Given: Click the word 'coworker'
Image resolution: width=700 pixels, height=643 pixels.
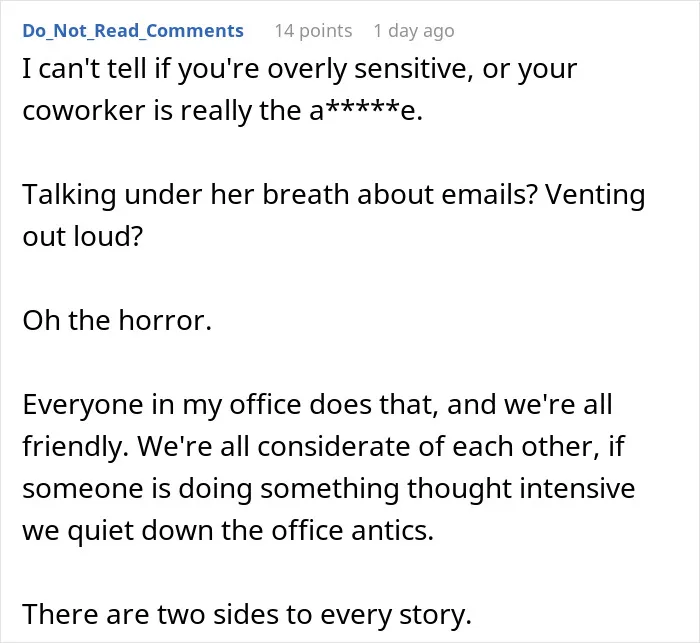Looking at the screenshot, I should click(x=84, y=111).
